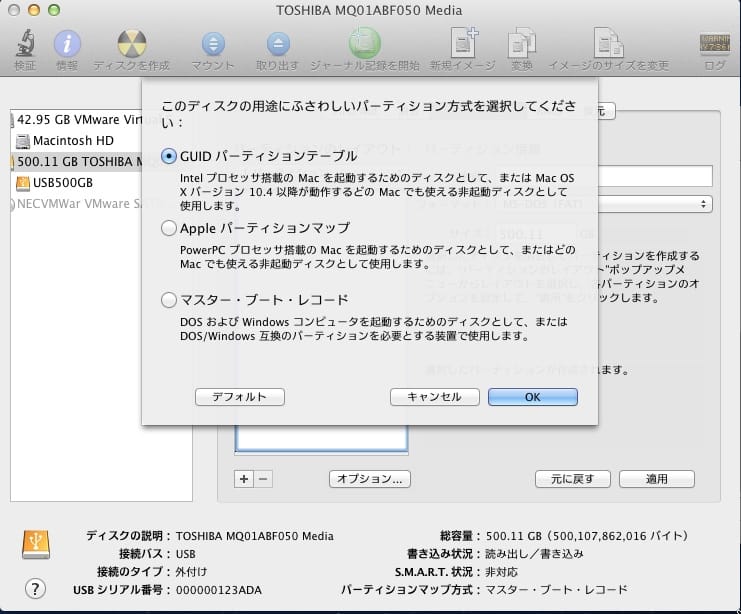Click the Mount (マウント) toolbar icon
This screenshot has height=614, width=741.
click(x=213, y=44)
